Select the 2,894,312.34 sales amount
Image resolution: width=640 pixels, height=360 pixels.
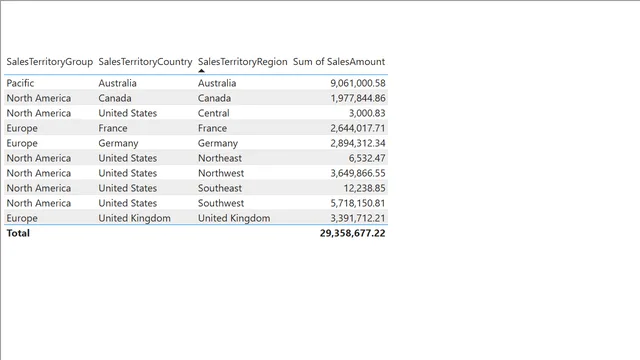358,143
